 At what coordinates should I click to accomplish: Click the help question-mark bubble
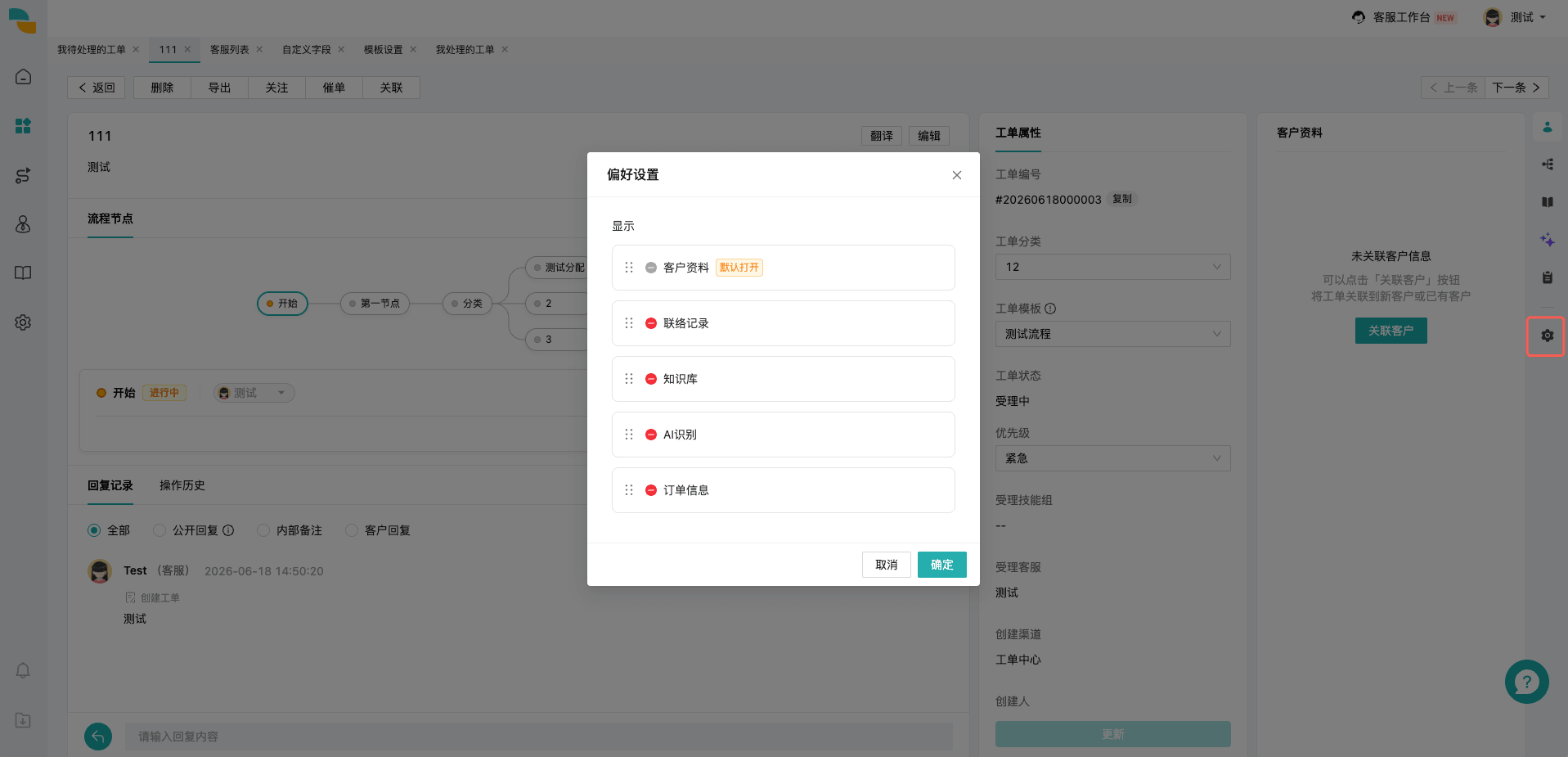click(x=1526, y=682)
